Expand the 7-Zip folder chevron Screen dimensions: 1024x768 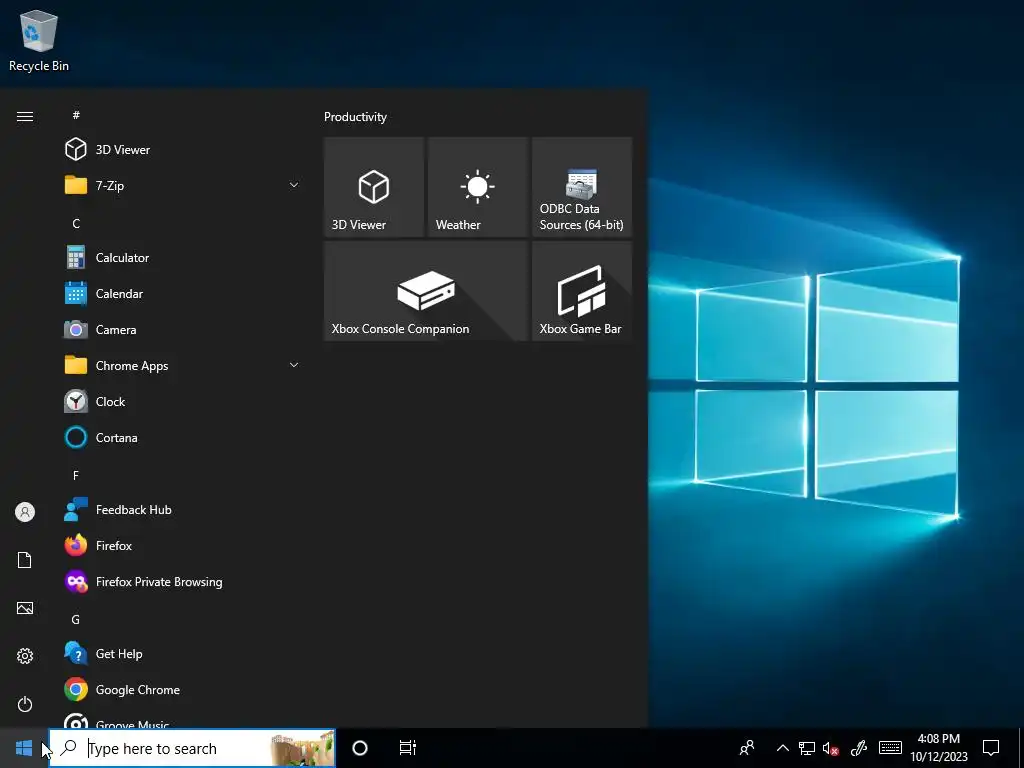coord(294,185)
